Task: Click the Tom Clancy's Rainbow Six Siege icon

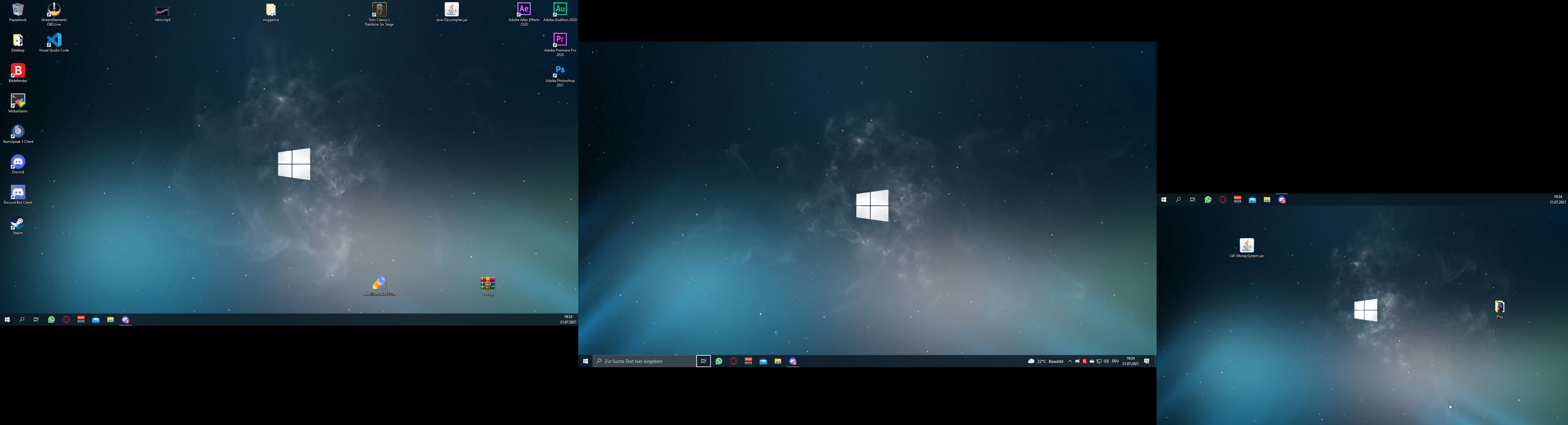Action: 379,10
